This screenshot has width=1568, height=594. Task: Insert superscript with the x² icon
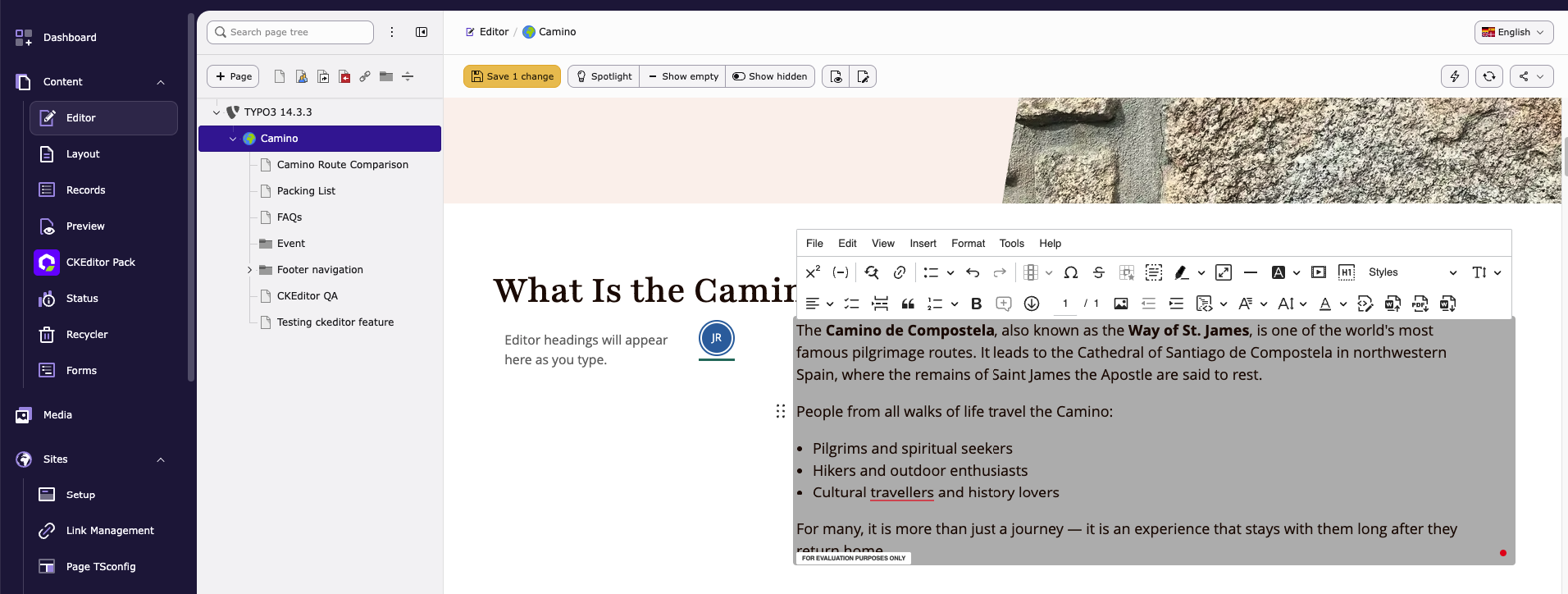tap(813, 272)
